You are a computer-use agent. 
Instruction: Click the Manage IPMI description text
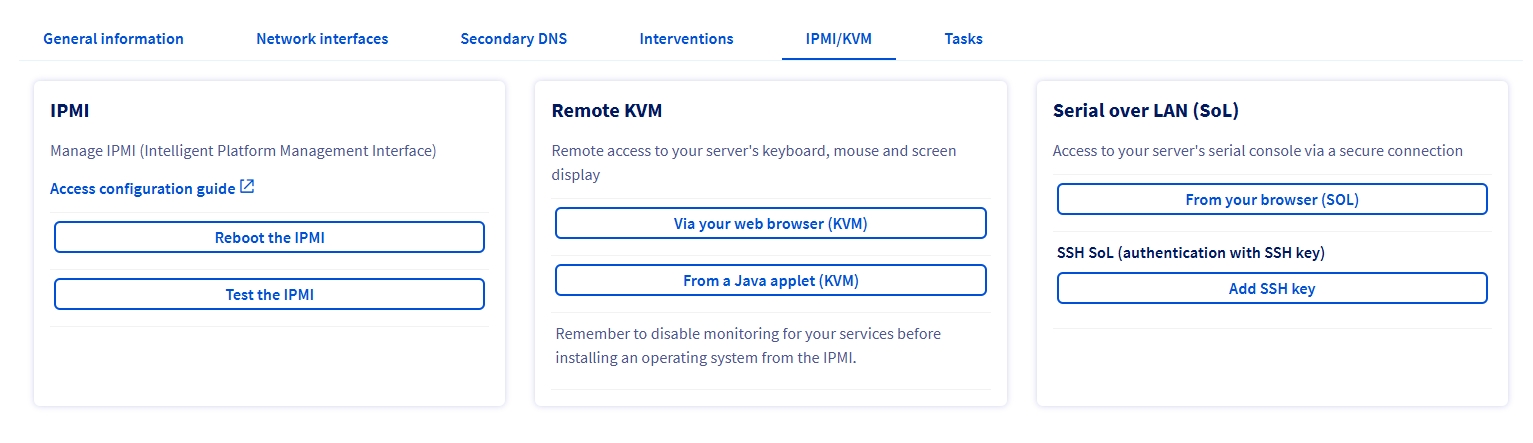tap(243, 151)
